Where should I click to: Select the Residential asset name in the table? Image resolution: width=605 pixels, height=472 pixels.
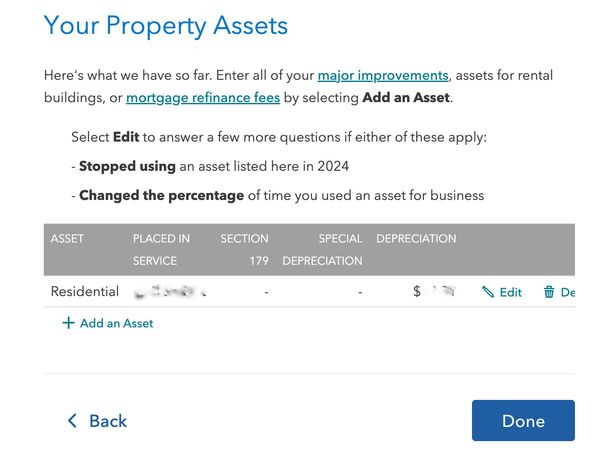click(84, 291)
